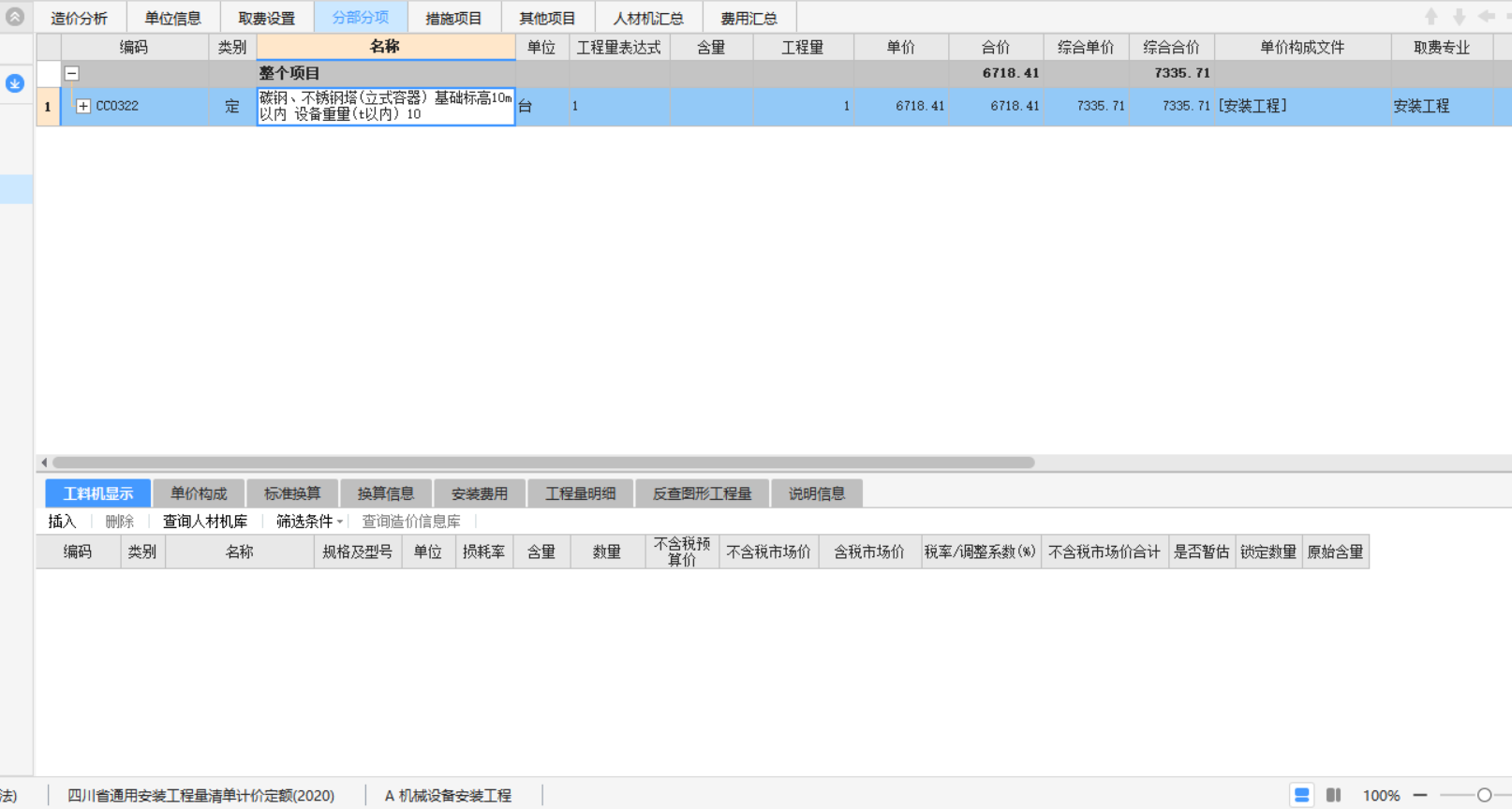Click the 名称 column header in upper table
This screenshot has width=1512, height=809.
(386, 47)
